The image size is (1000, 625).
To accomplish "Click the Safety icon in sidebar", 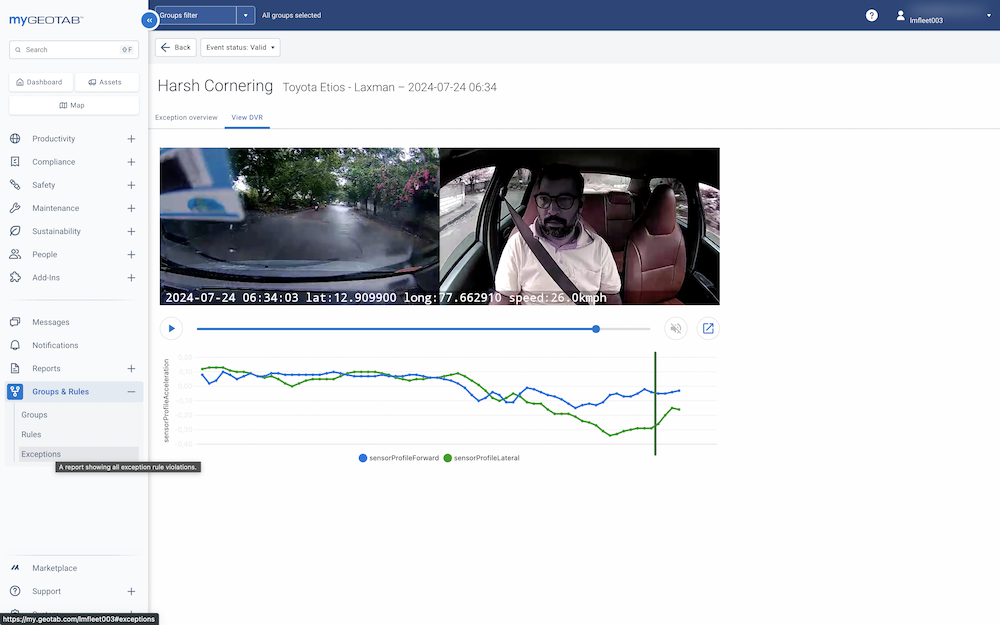I will coord(15,185).
